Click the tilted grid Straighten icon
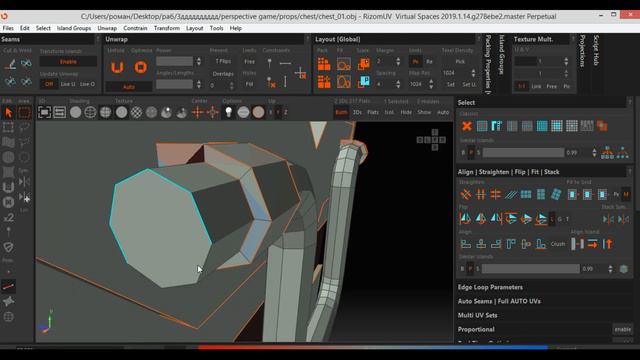Viewport: 640px width, 360px height. click(x=556, y=194)
